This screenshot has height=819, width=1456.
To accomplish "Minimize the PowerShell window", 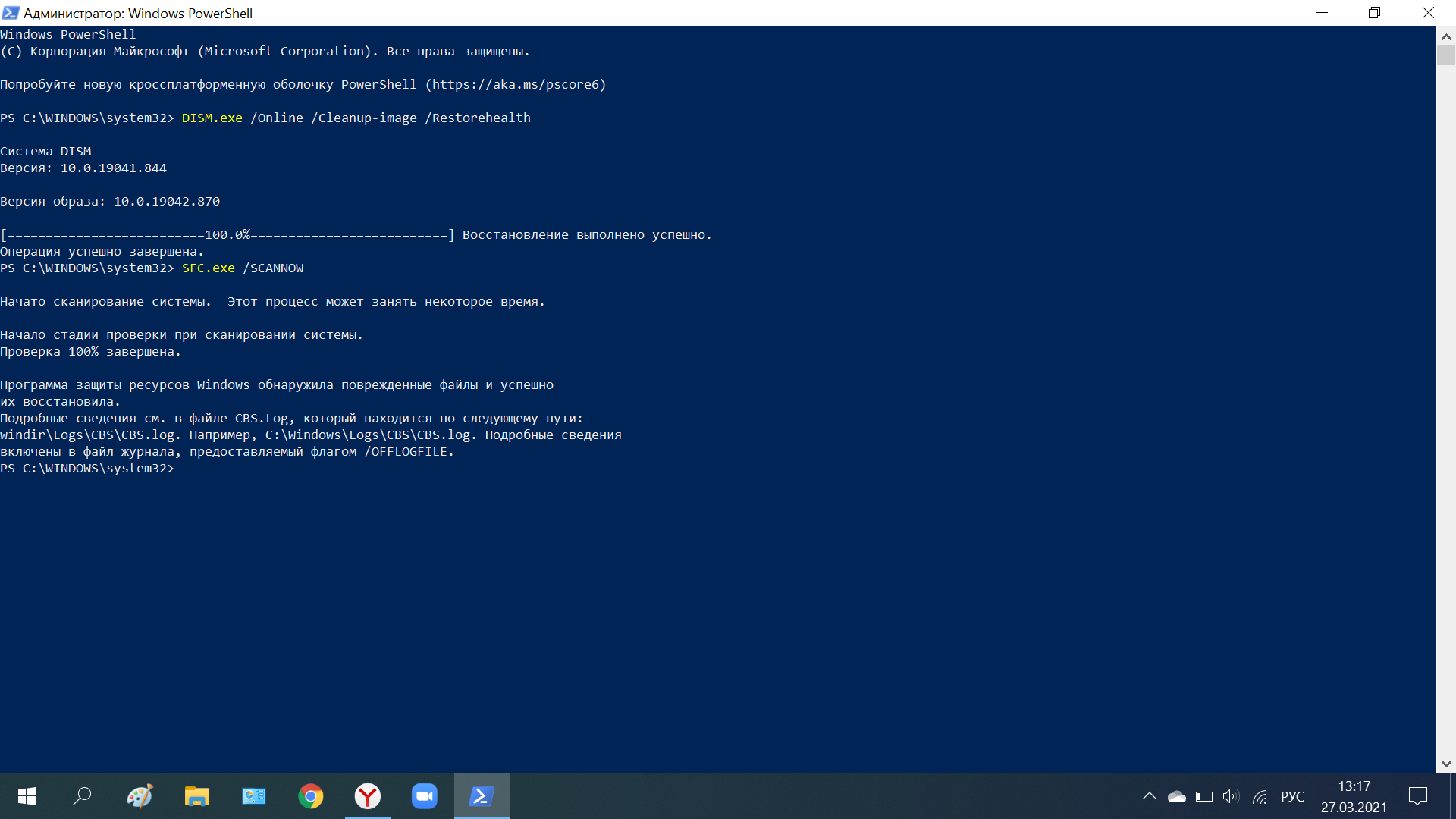I will 1322,13.
